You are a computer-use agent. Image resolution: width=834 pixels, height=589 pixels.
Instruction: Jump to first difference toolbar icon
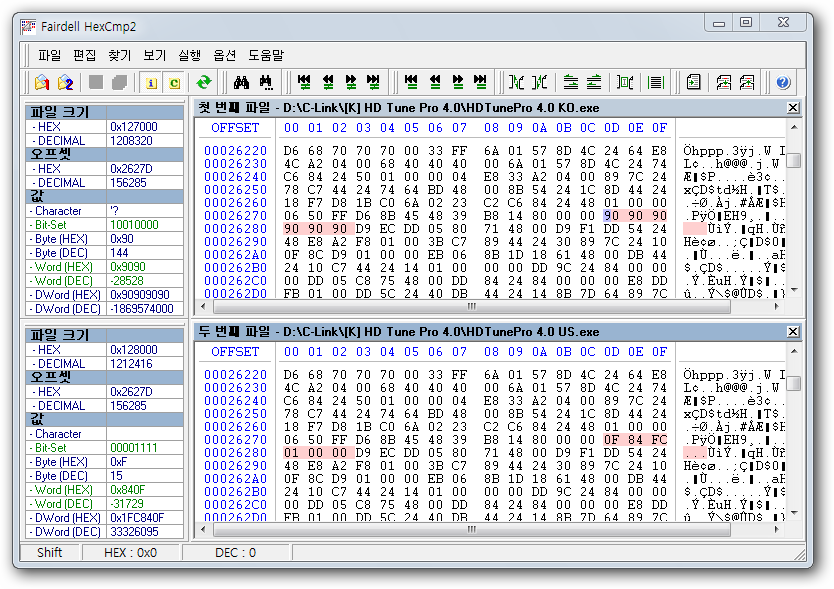(x=304, y=83)
